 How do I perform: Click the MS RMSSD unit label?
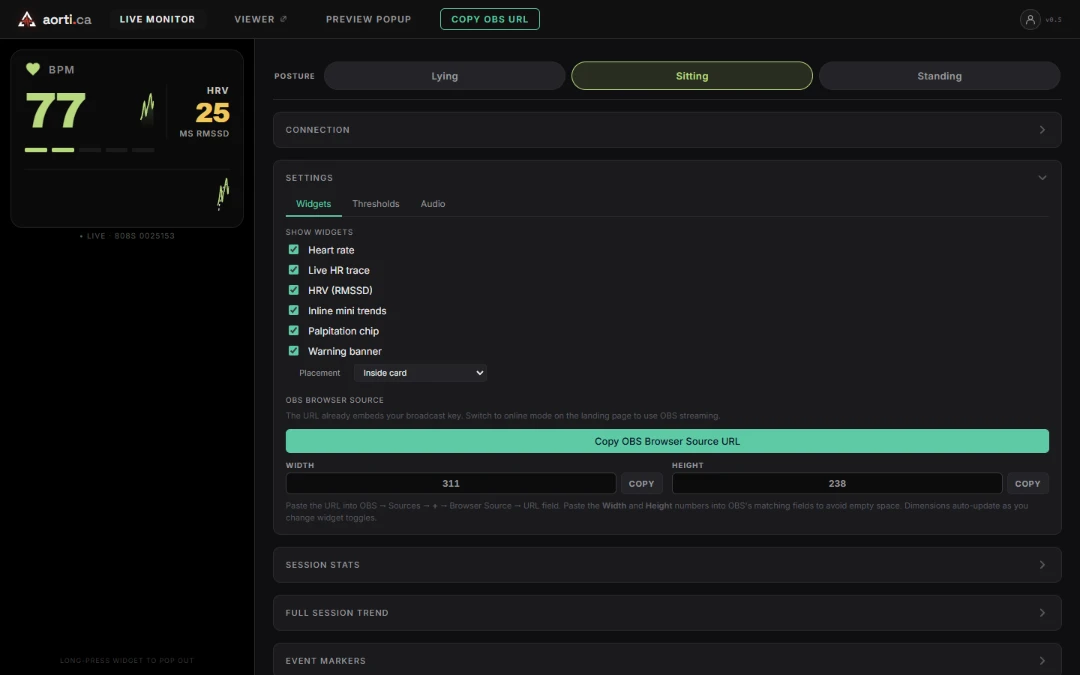click(x=204, y=134)
